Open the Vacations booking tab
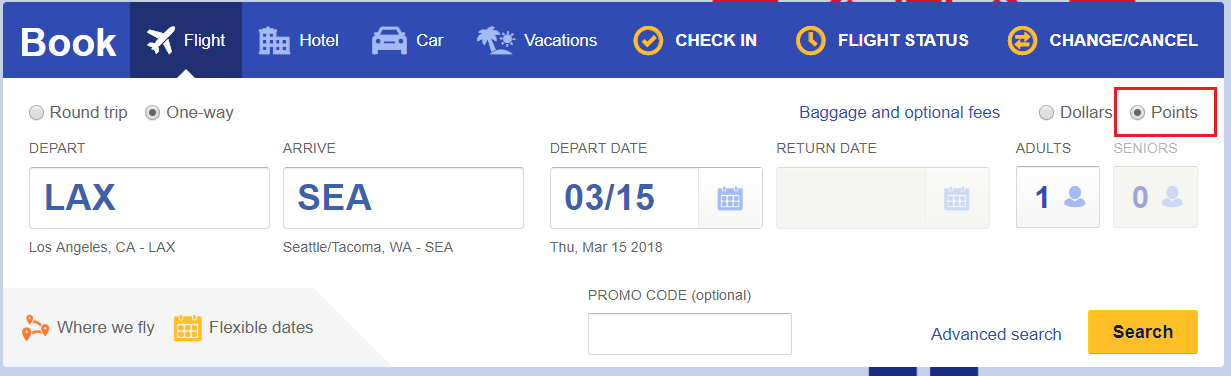1231x376 pixels. tap(536, 41)
